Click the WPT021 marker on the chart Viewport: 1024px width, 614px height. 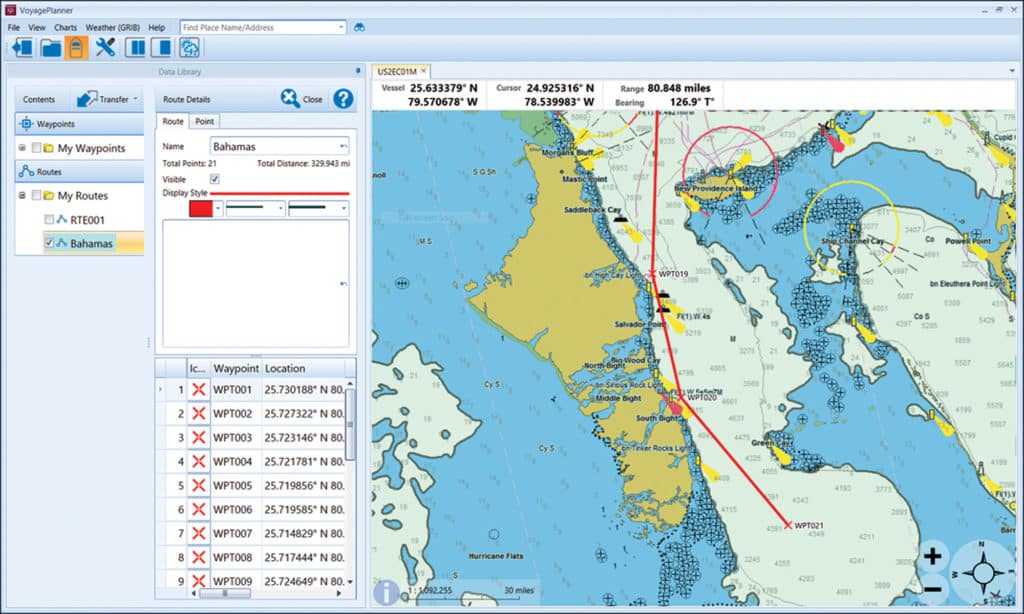788,525
